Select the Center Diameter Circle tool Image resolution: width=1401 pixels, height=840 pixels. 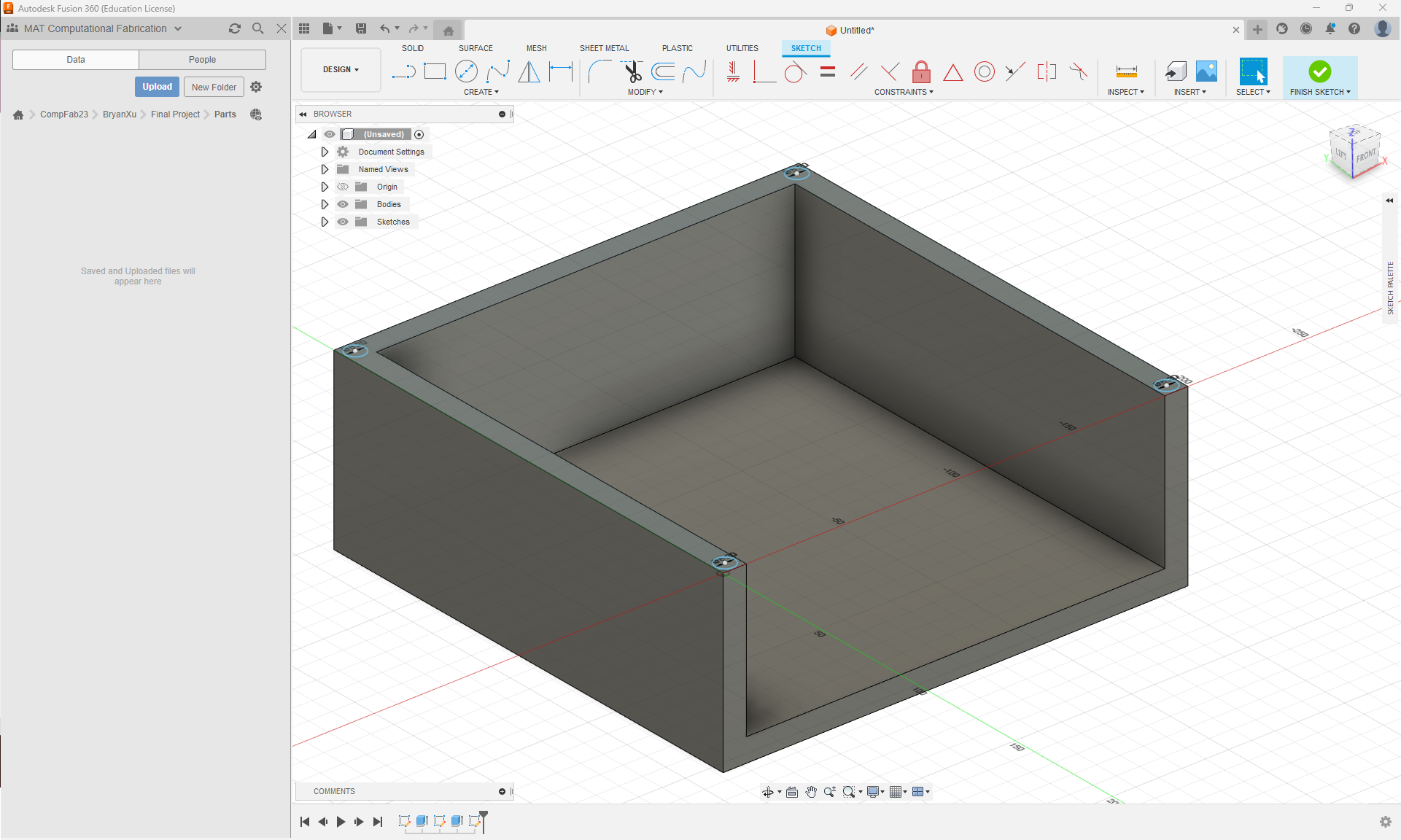point(466,71)
